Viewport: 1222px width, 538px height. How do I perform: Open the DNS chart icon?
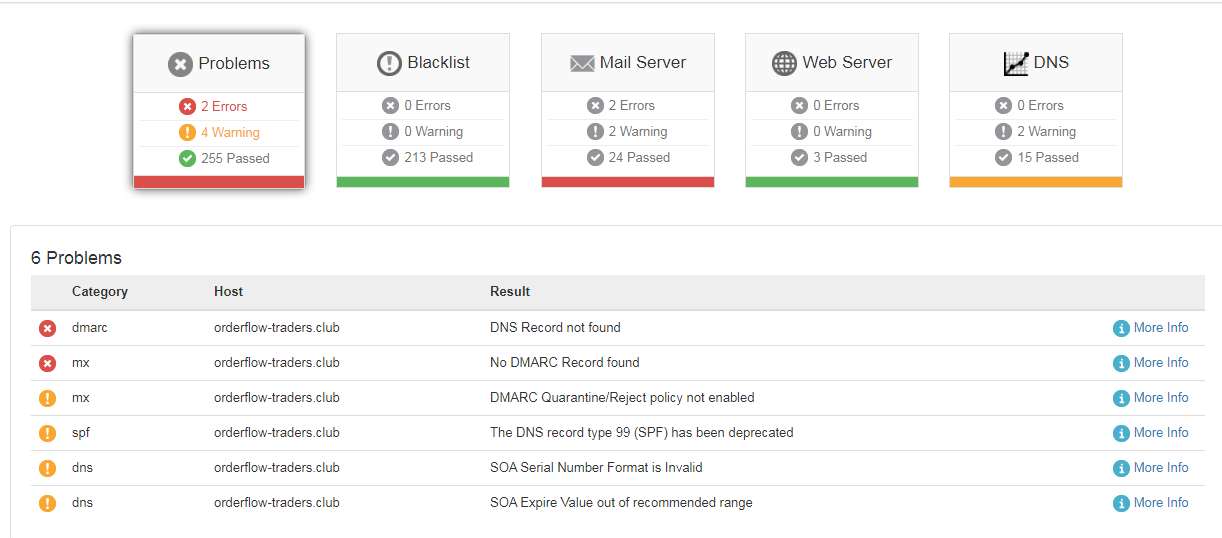point(1016,63)
